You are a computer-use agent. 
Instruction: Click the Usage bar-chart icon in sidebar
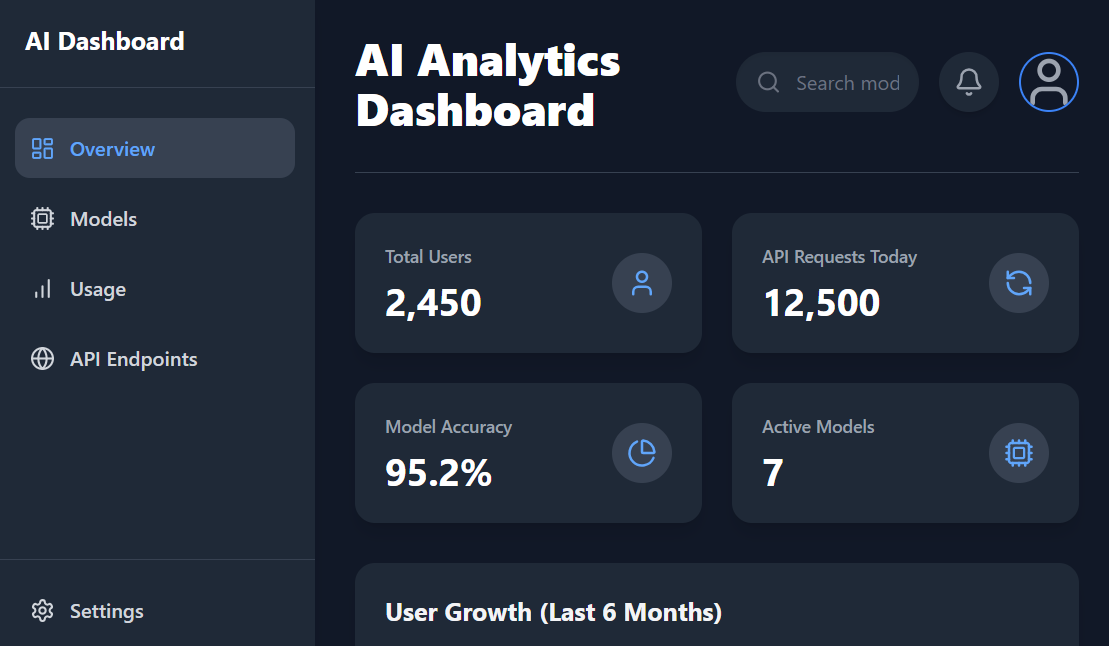click(x=42, y=288)
